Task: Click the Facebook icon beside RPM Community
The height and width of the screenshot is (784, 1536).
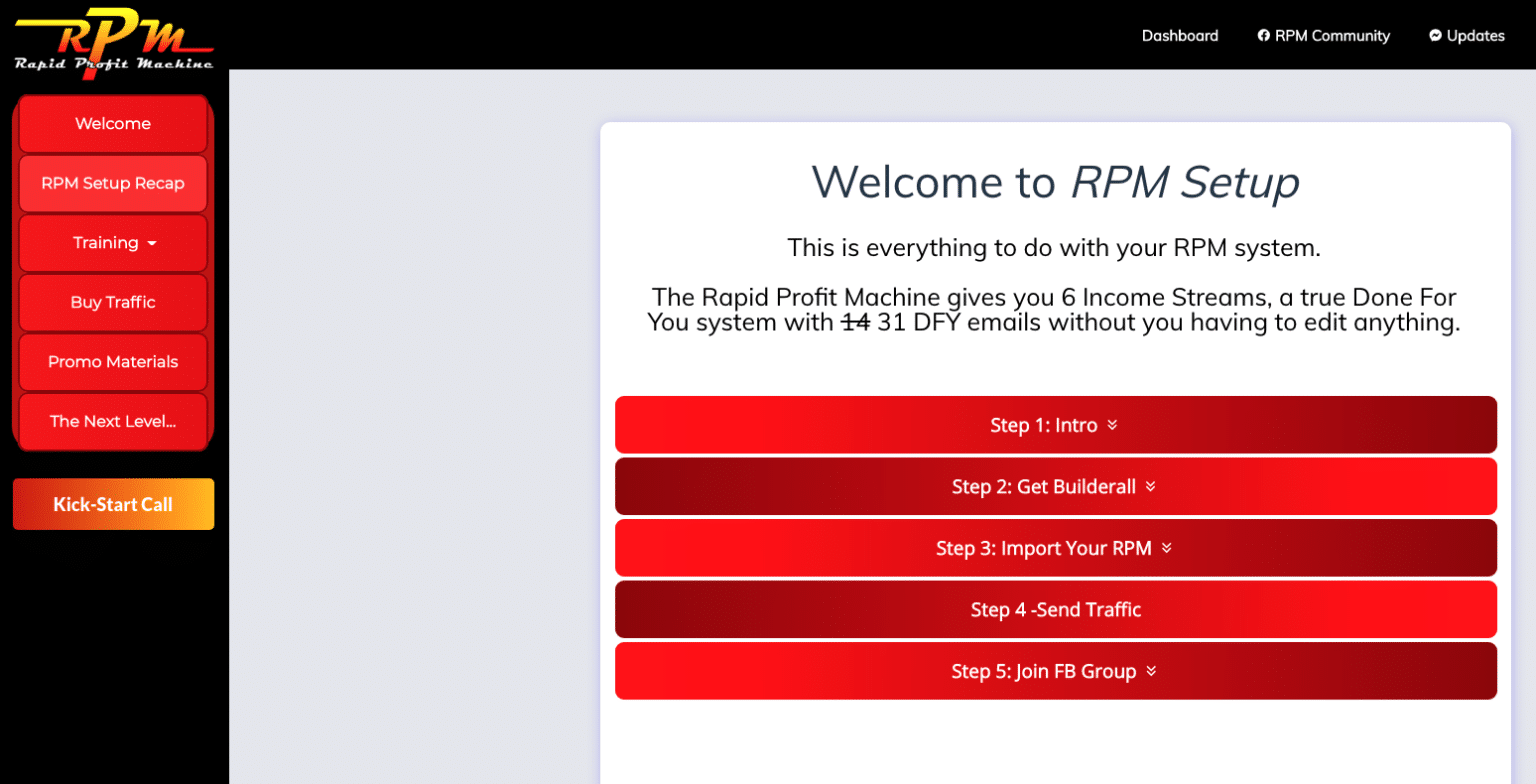Action: point(1262,35)
